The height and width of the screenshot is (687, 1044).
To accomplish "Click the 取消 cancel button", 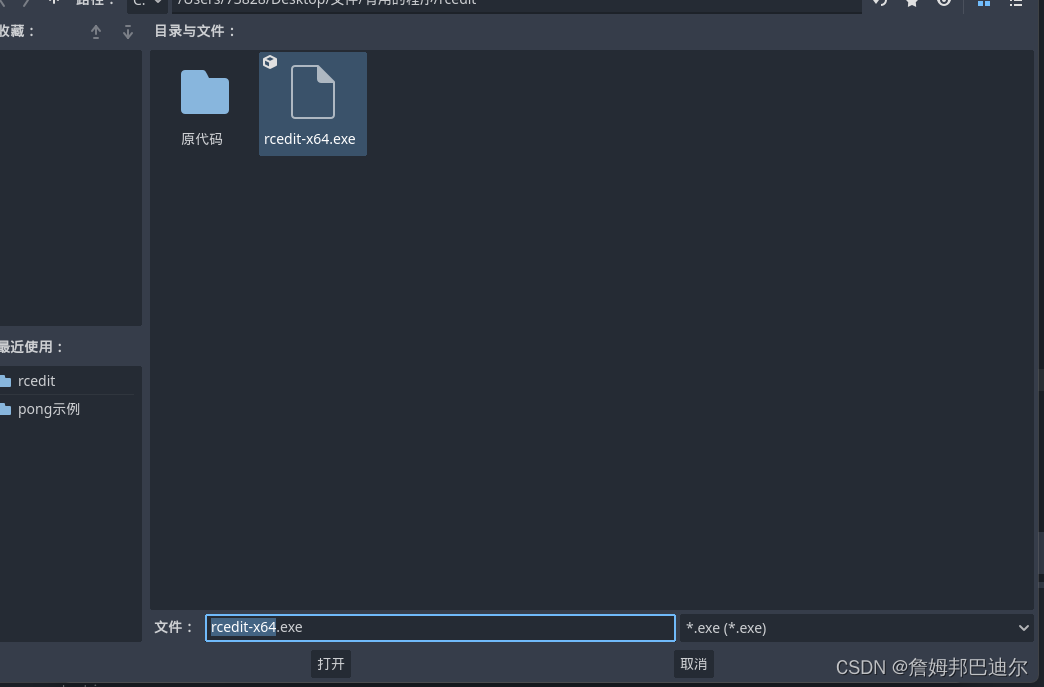I will coord(693,663).
